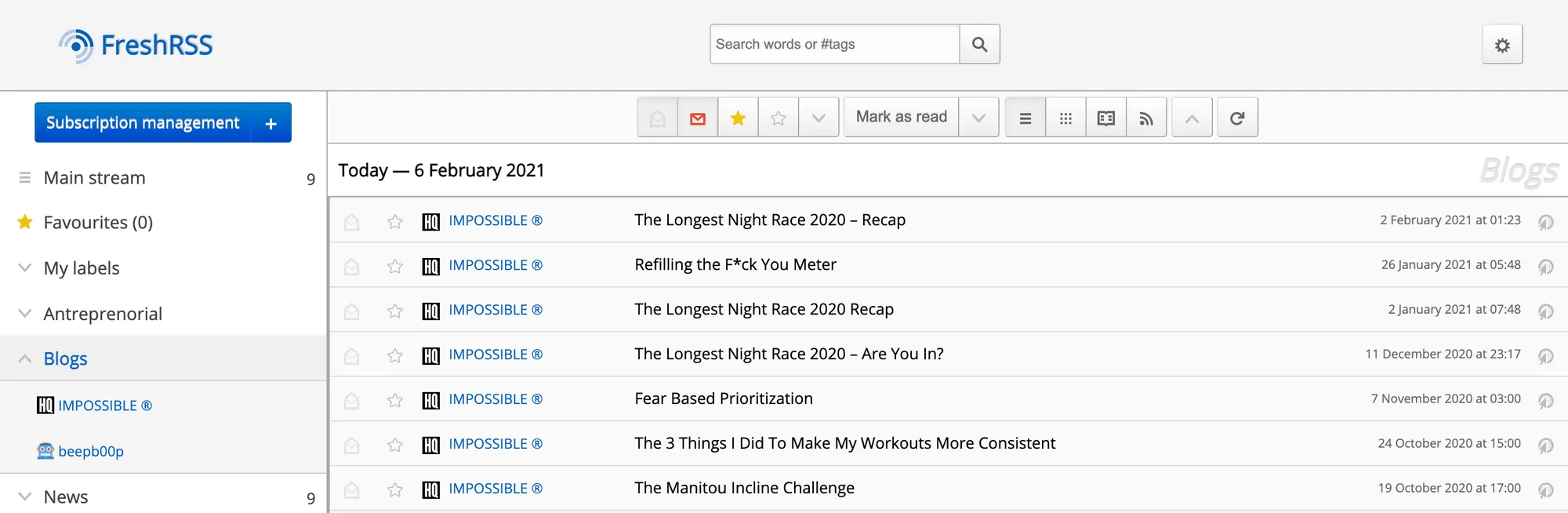Viewport: 1568px width, 513px height.
Task: Toggle read state for 'Fear Based Prioritization'
Action: [351, 401]
